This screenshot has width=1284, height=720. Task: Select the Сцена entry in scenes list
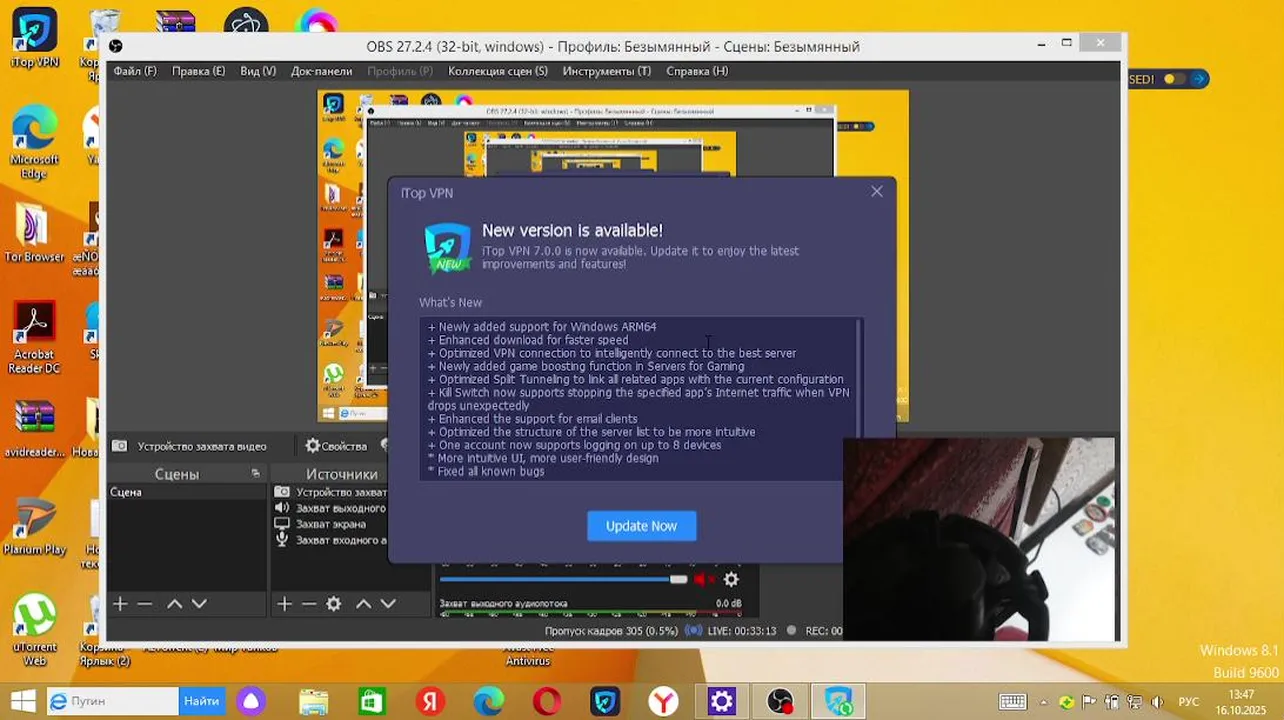187,492
